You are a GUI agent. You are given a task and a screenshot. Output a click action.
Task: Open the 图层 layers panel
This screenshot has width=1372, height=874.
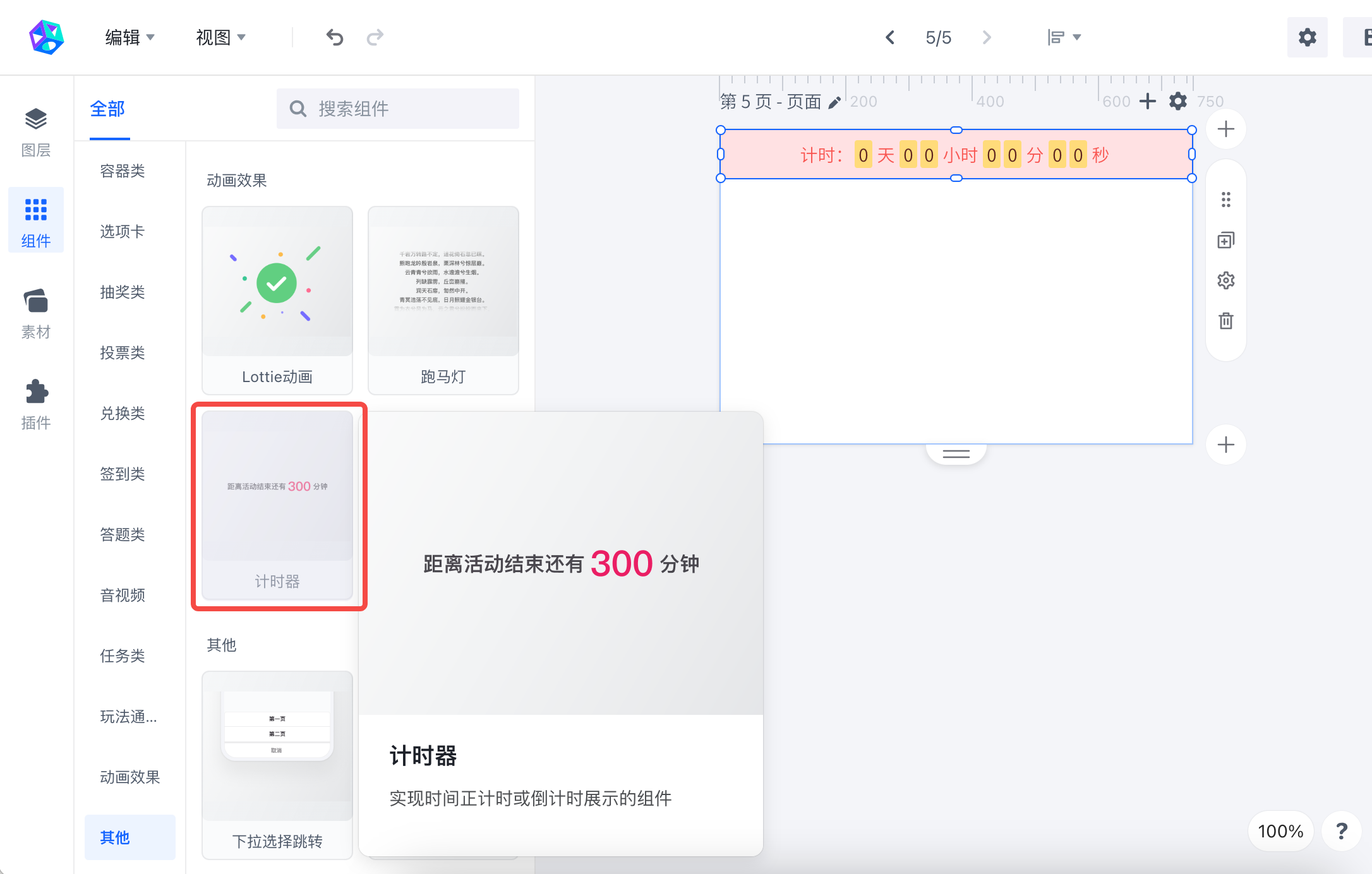click(x=36, y=131)
